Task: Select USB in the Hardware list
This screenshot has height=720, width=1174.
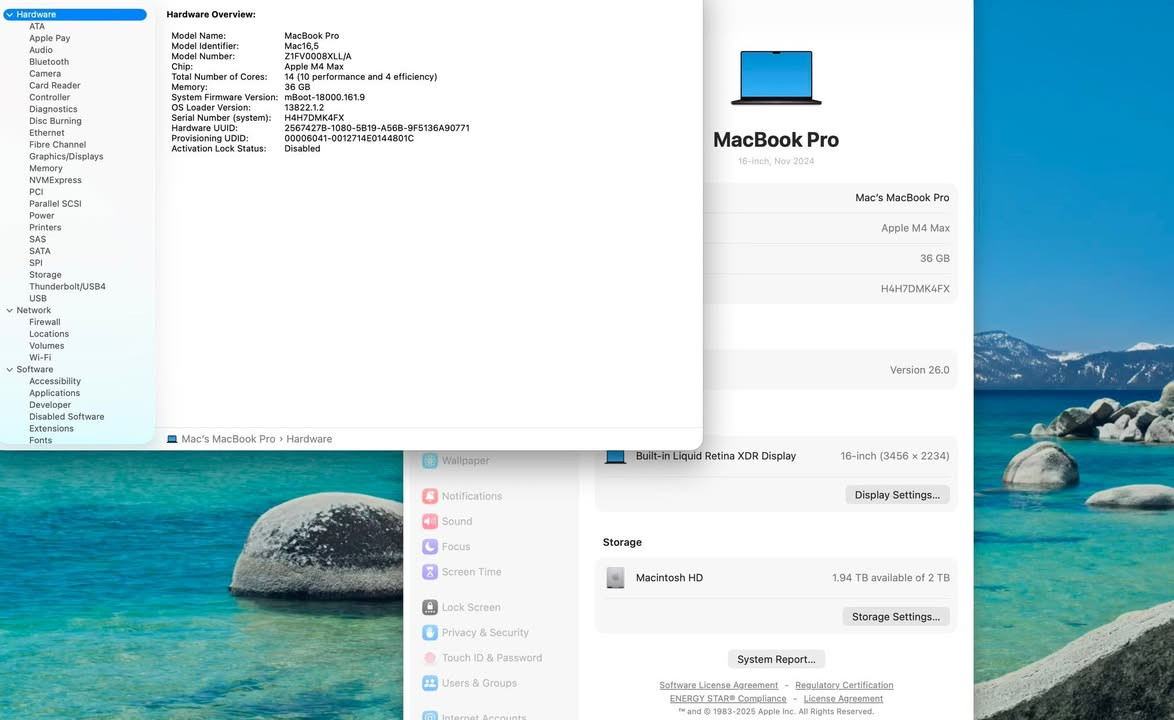Action: (x=37, y=298)
